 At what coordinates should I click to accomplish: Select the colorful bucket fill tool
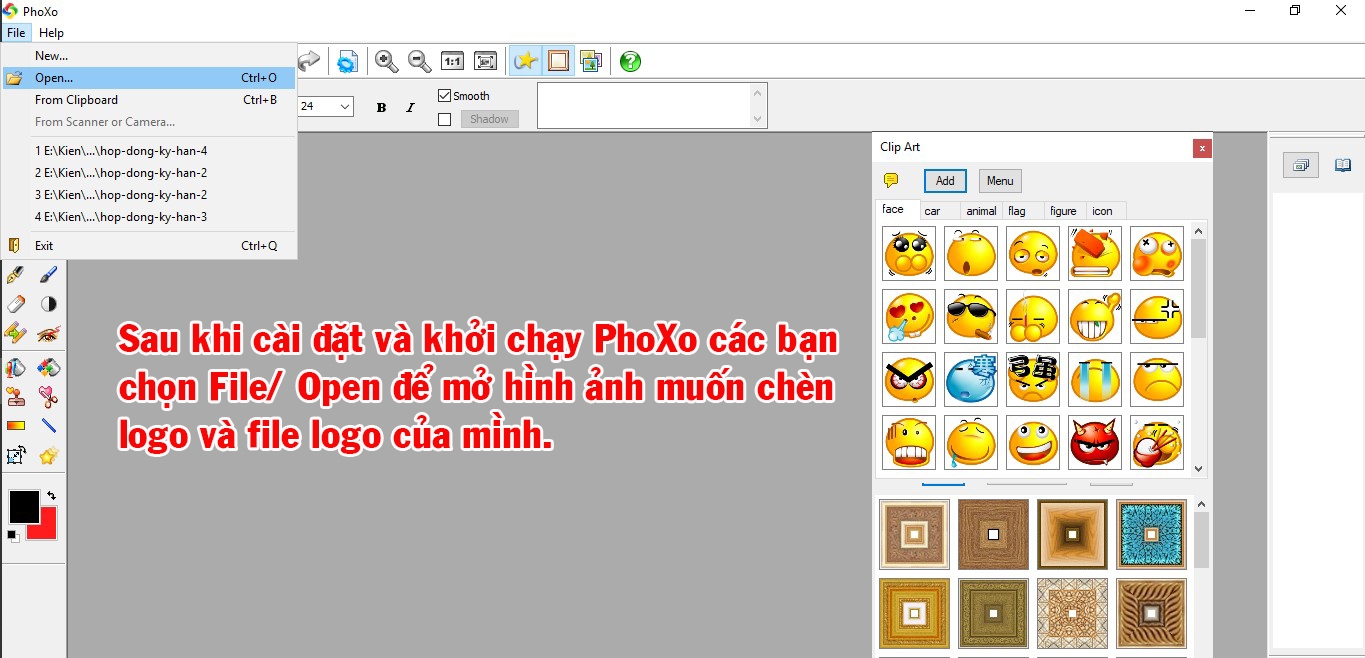click(x=48, y=367)
